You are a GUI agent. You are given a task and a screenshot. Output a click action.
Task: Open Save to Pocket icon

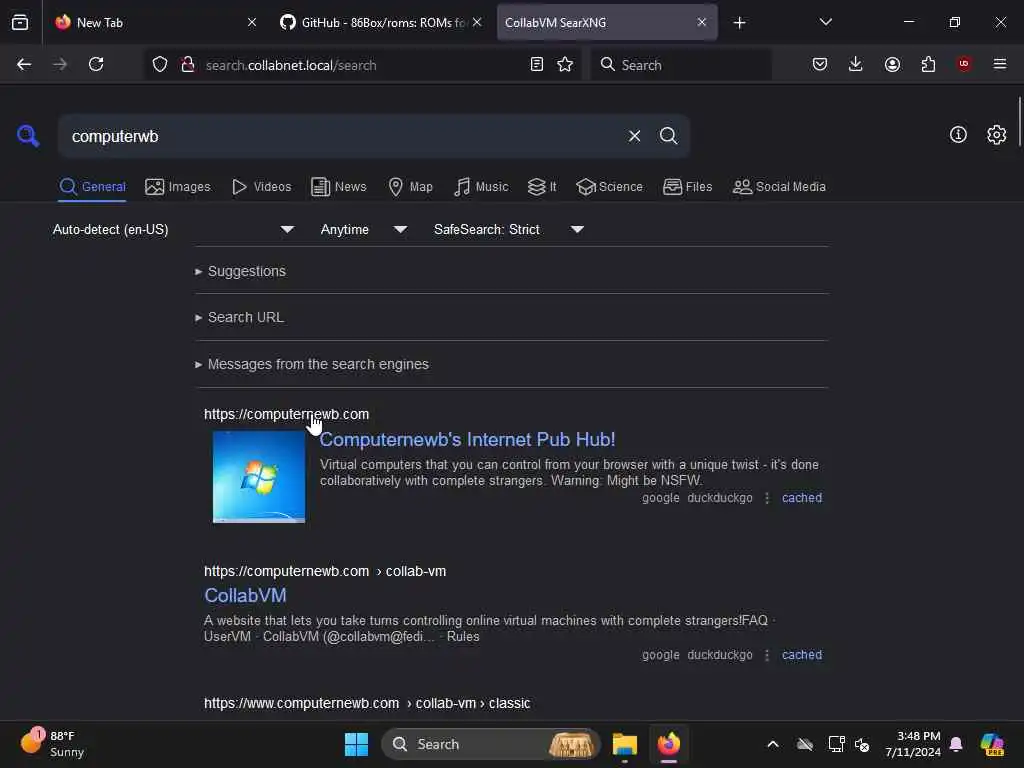(820, 64)
